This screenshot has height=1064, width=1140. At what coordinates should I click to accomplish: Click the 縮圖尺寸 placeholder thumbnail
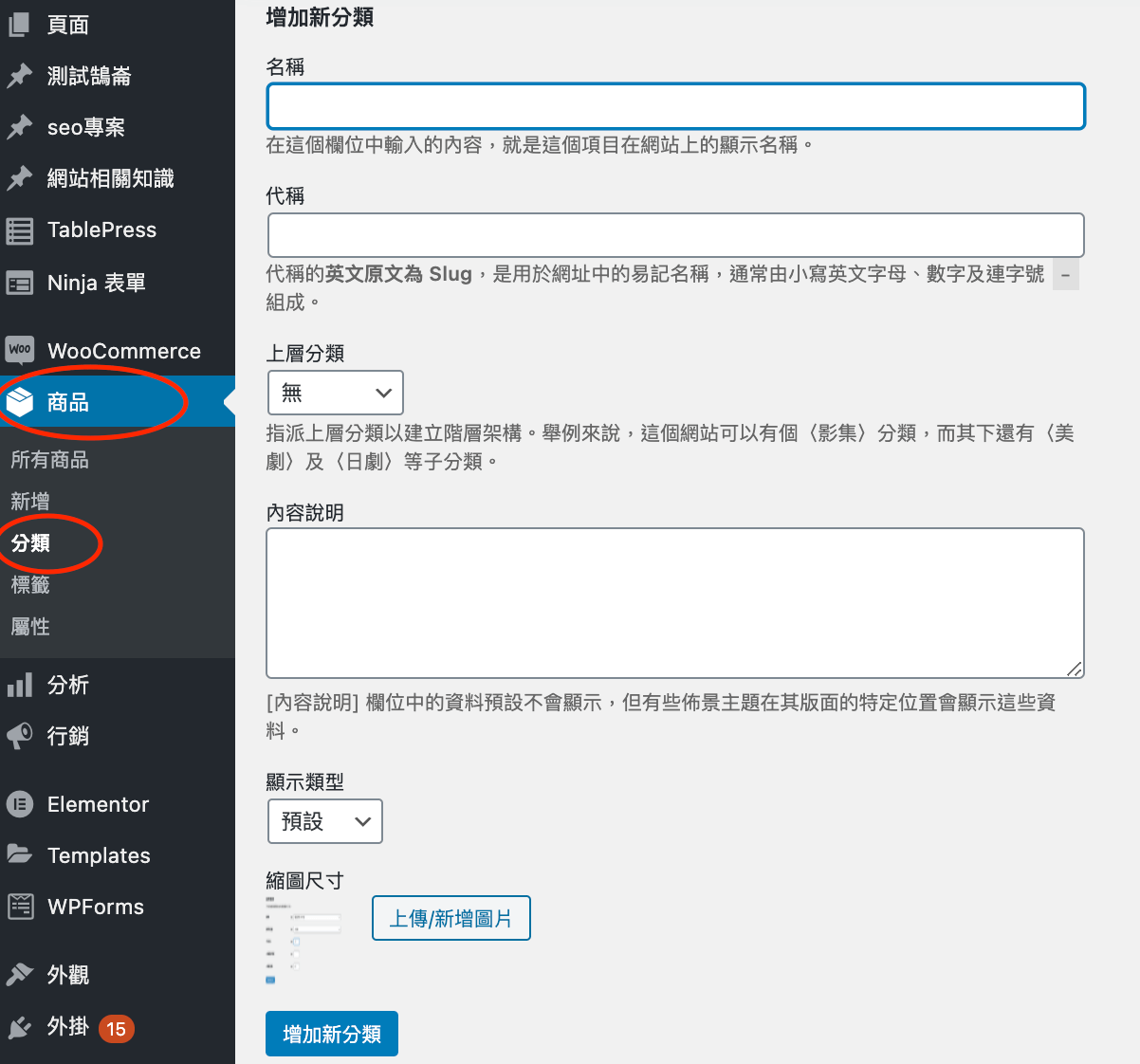coord(303,939)
